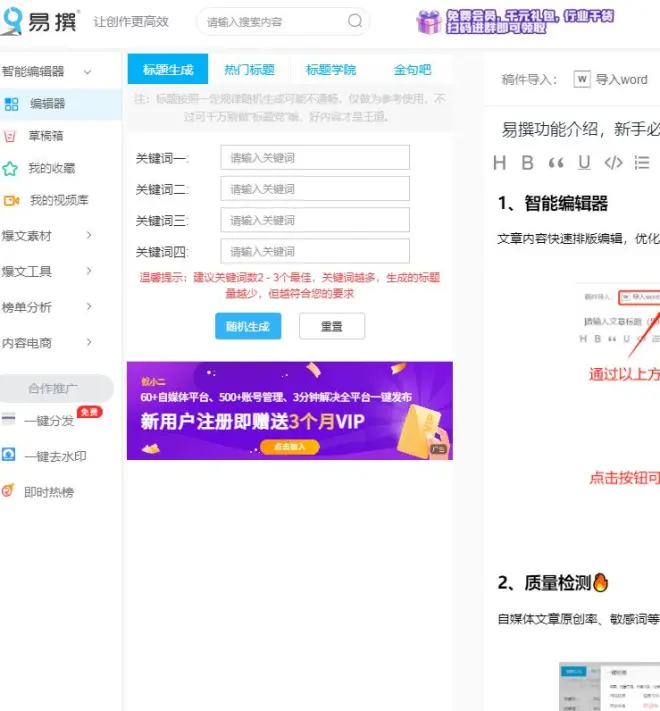This screenshot has height=711, width=660.
Task: Click the 随机生成 button
Action: (248, 326)
